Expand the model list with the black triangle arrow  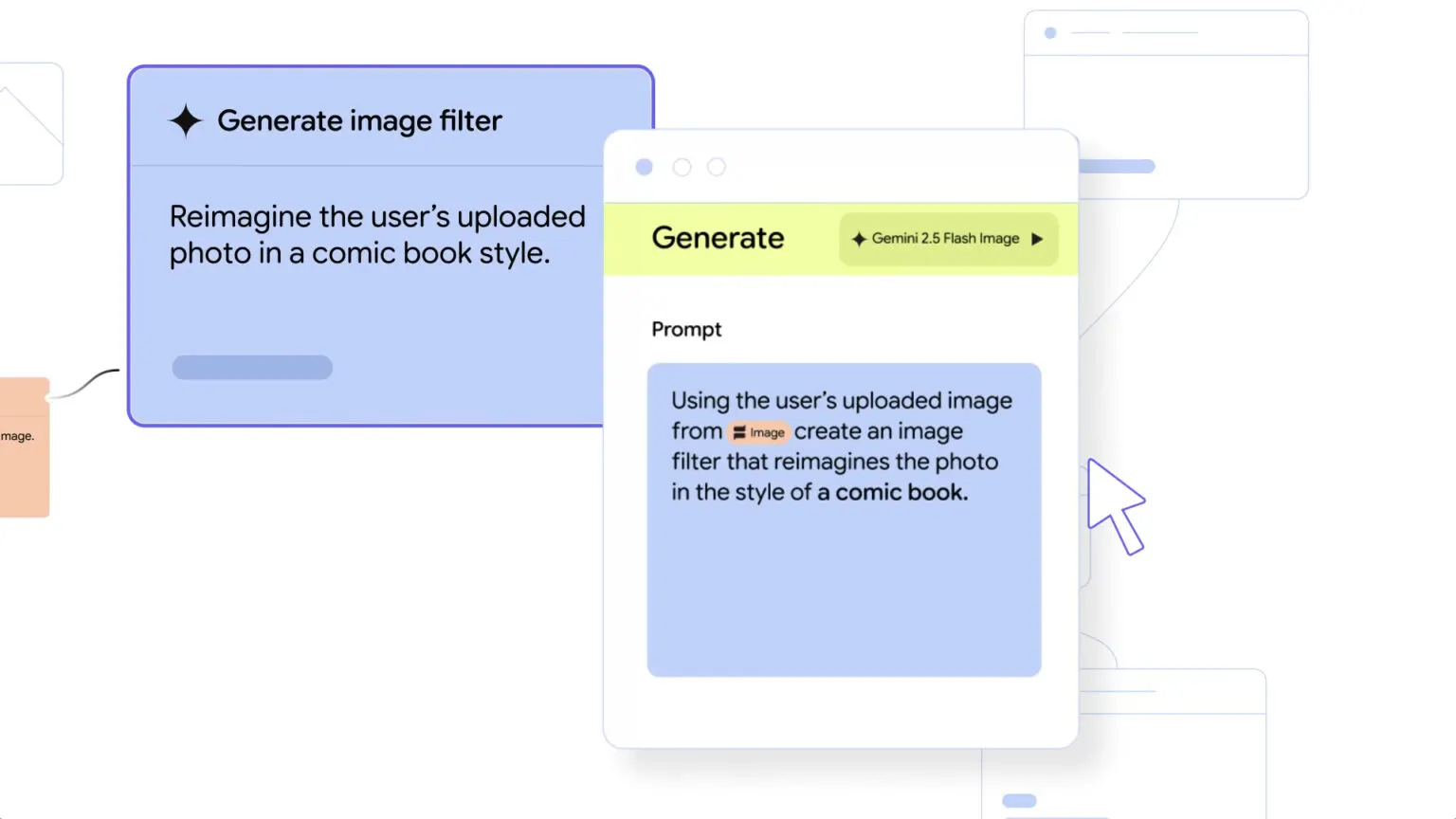1037,239
